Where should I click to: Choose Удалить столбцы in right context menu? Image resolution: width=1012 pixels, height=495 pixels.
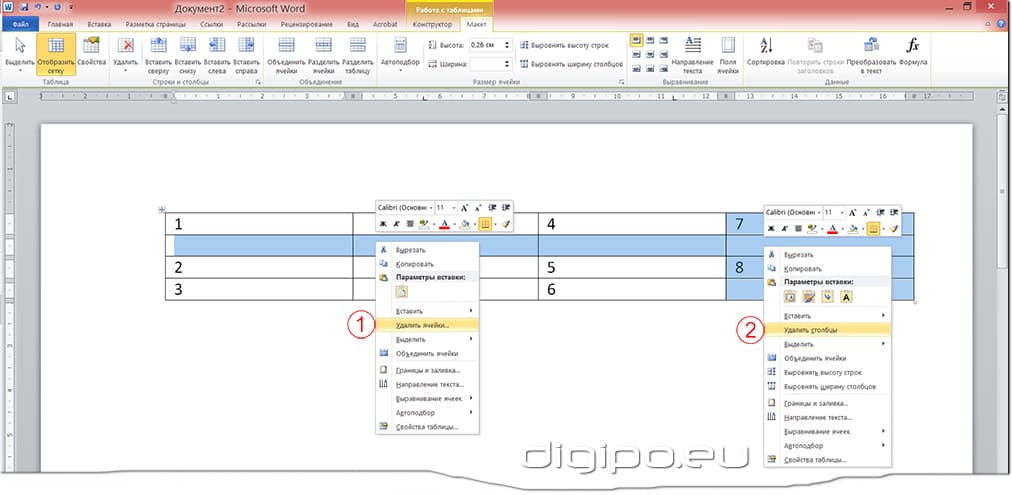point(810,329)
